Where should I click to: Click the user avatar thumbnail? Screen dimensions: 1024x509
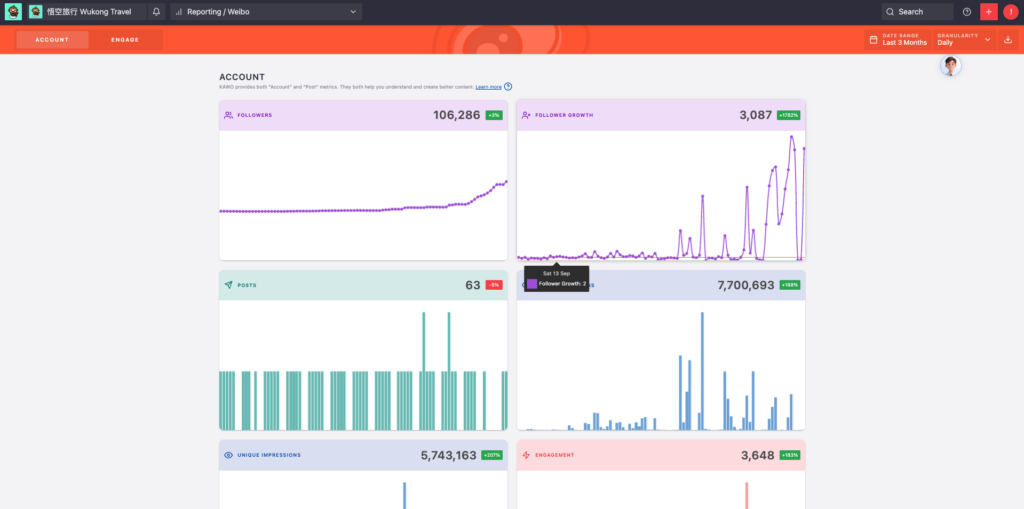951,66
